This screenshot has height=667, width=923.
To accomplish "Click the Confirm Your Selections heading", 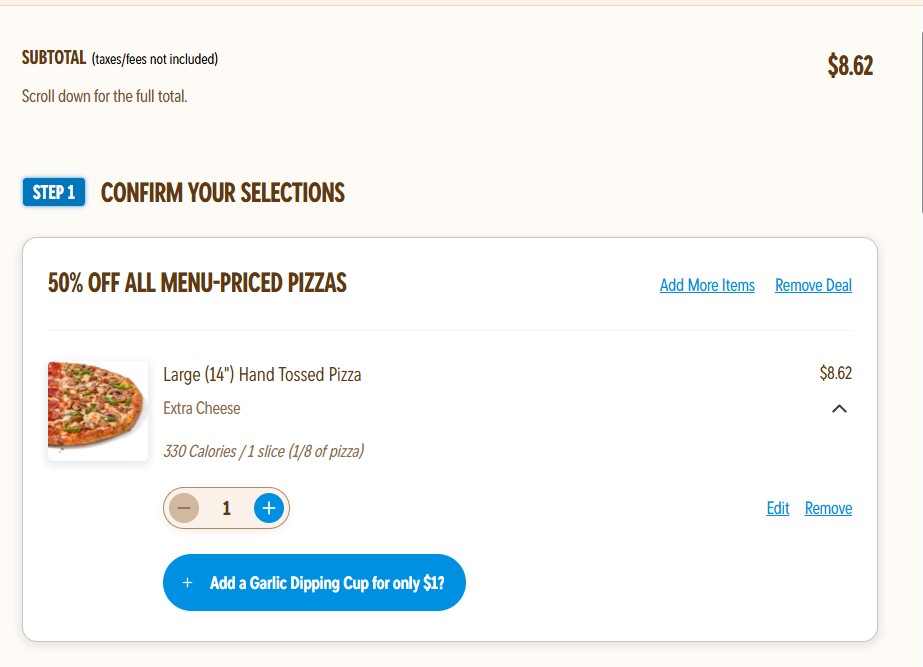I will pos(223,193).
